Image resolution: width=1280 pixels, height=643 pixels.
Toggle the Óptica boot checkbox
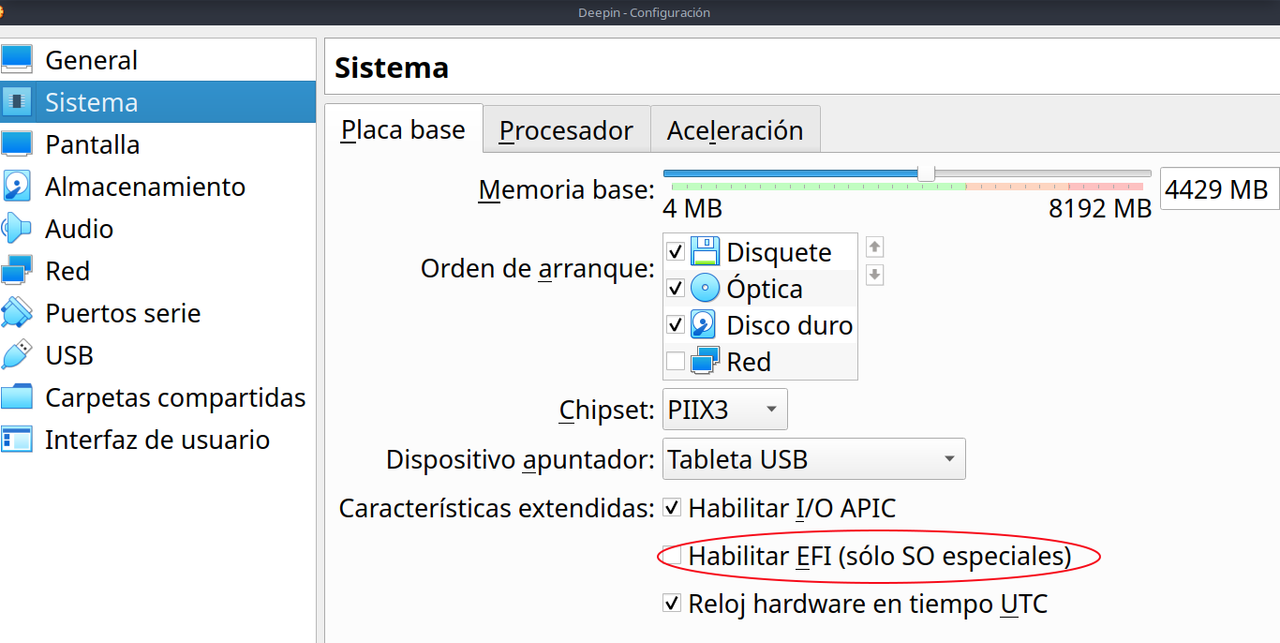click(x=675, y=288)
